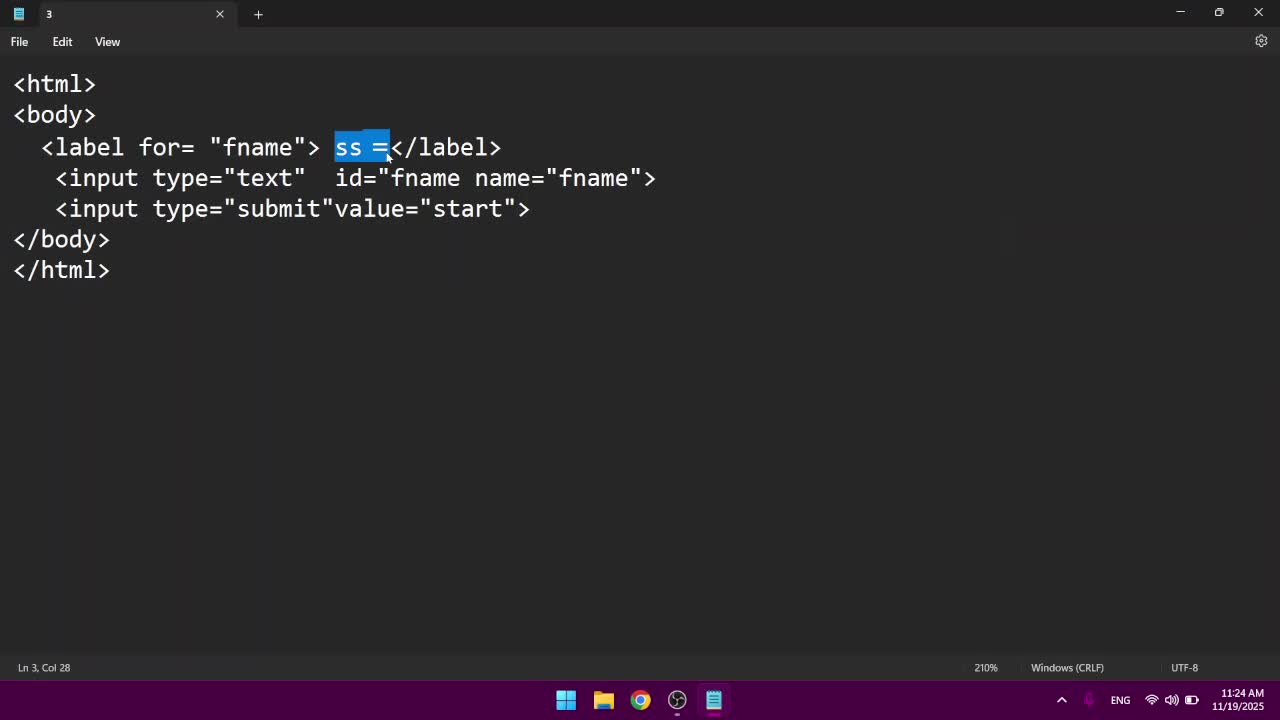Open the View menu
The height and width of the screenshot is (720, 1280).
tap(107, 42)
